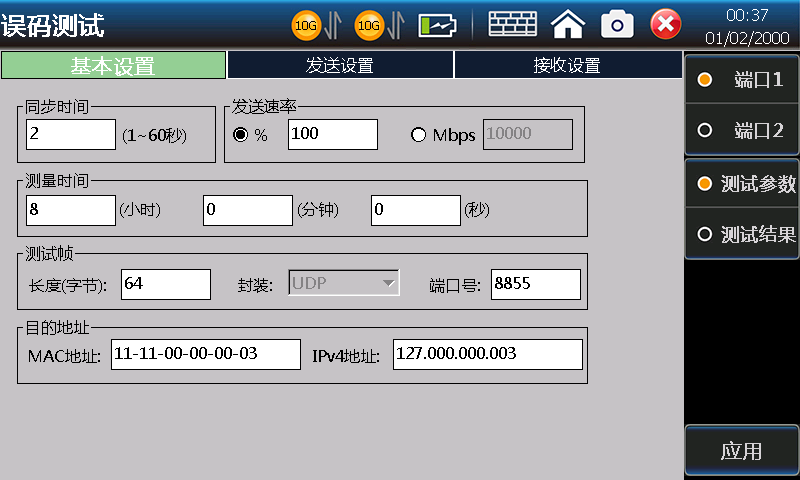This screenshot has width=800, height=480.
Task: Close the test with red X icon
Action: 666,24
